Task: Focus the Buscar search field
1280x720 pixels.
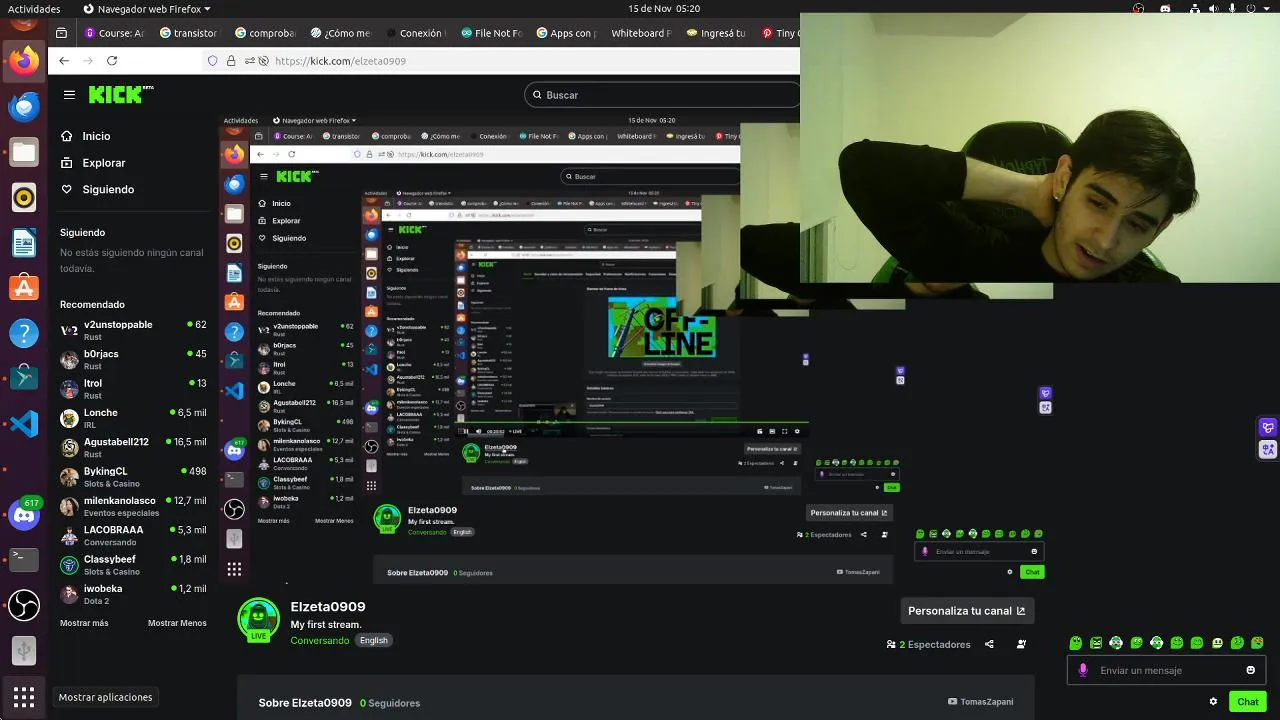Action: click(664, 95)
